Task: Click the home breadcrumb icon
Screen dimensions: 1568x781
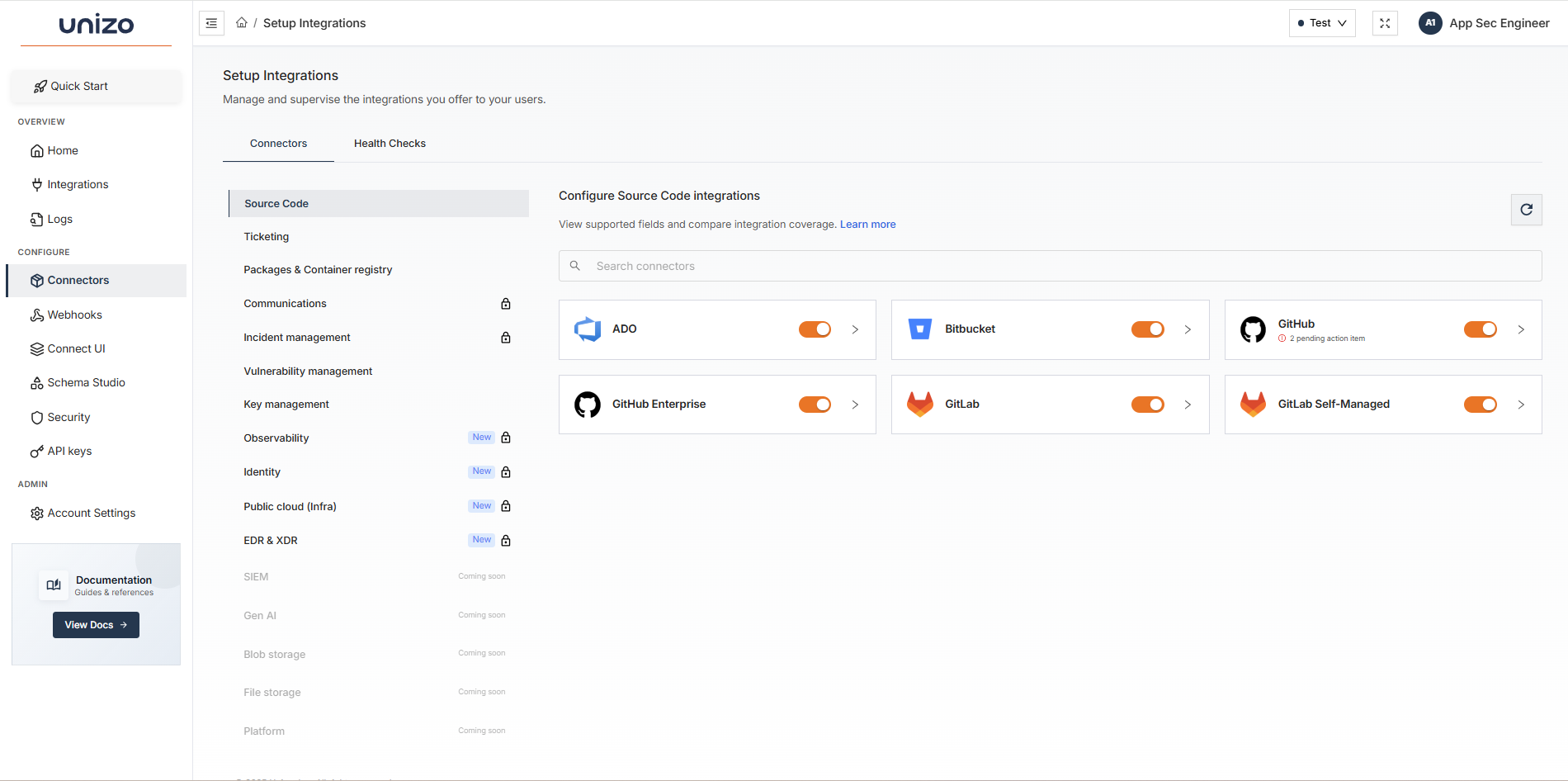Action: click(242, 23)
